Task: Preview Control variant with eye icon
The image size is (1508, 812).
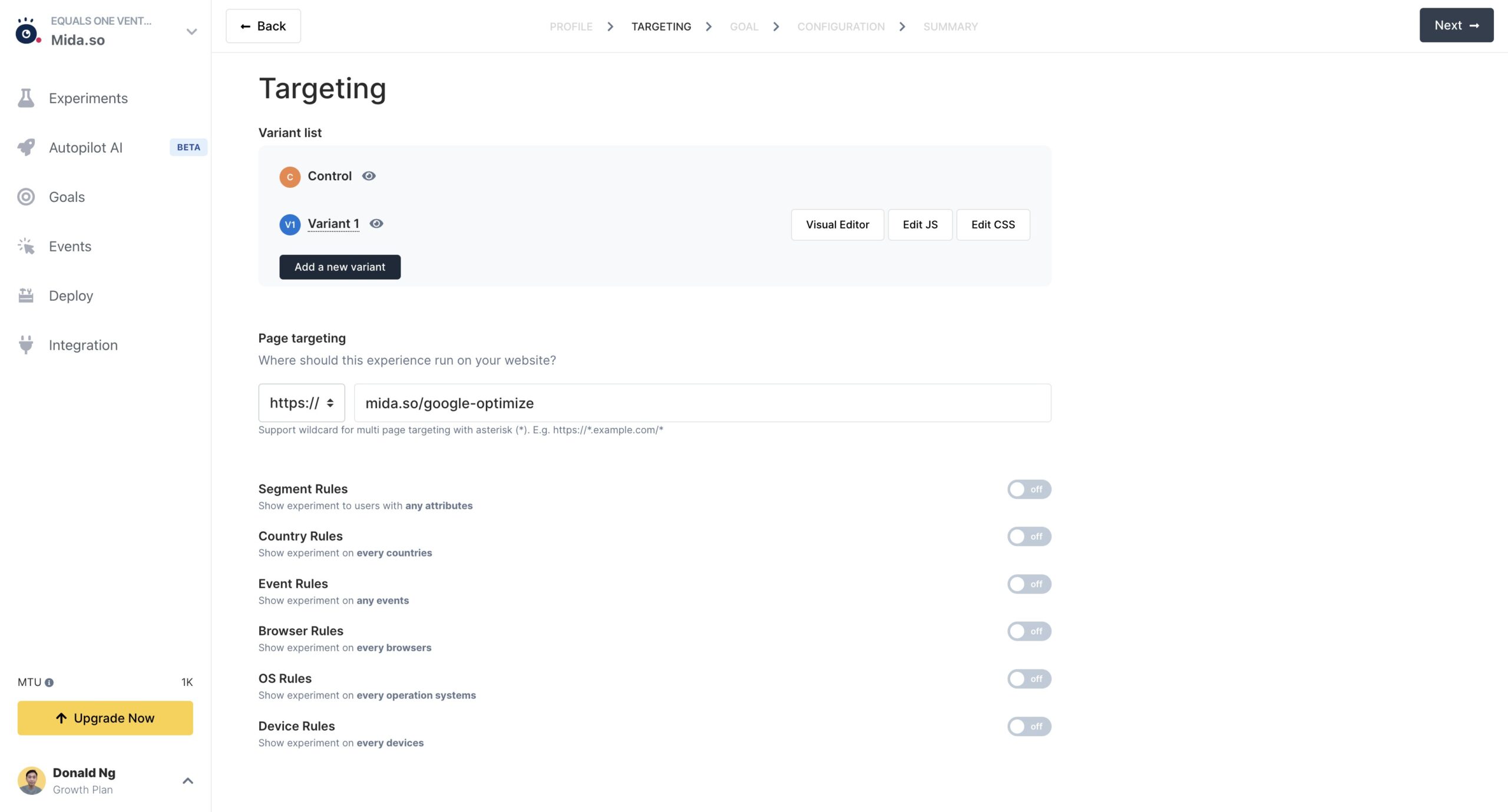Action: tap(369, 176)
